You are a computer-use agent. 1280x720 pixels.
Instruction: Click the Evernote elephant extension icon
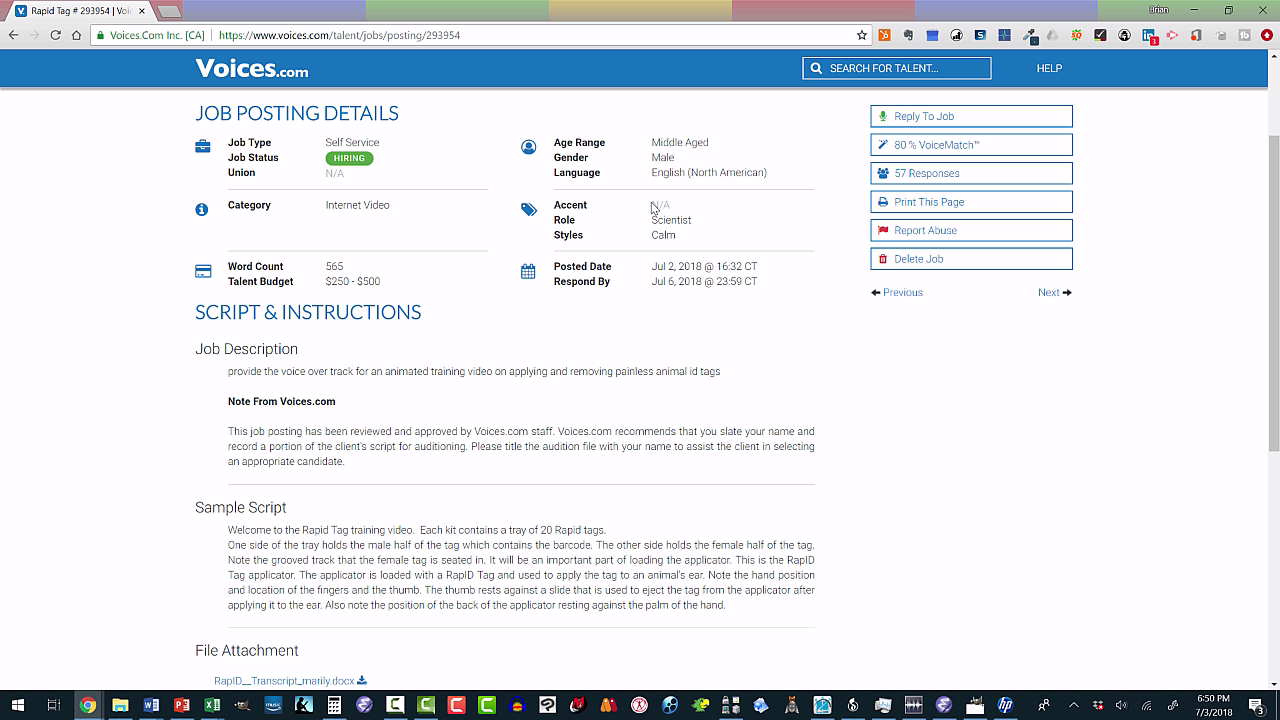[908, 35]
